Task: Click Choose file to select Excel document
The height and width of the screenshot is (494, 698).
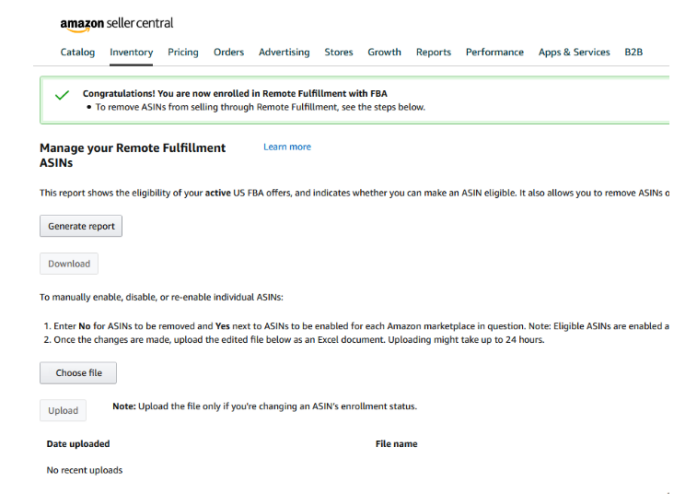Action: tap(78, 373)
